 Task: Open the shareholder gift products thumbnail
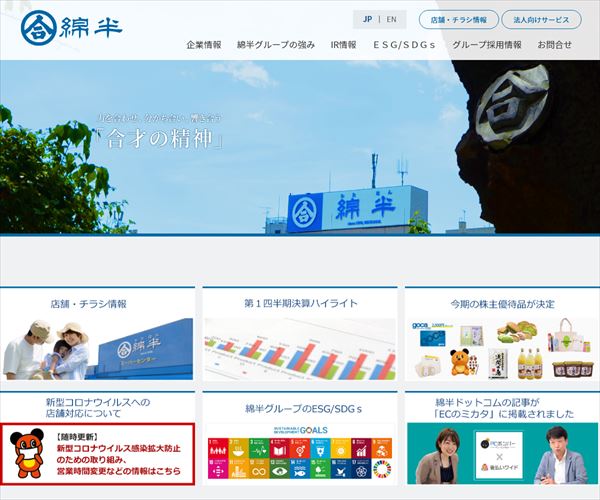tap(502, 349)
